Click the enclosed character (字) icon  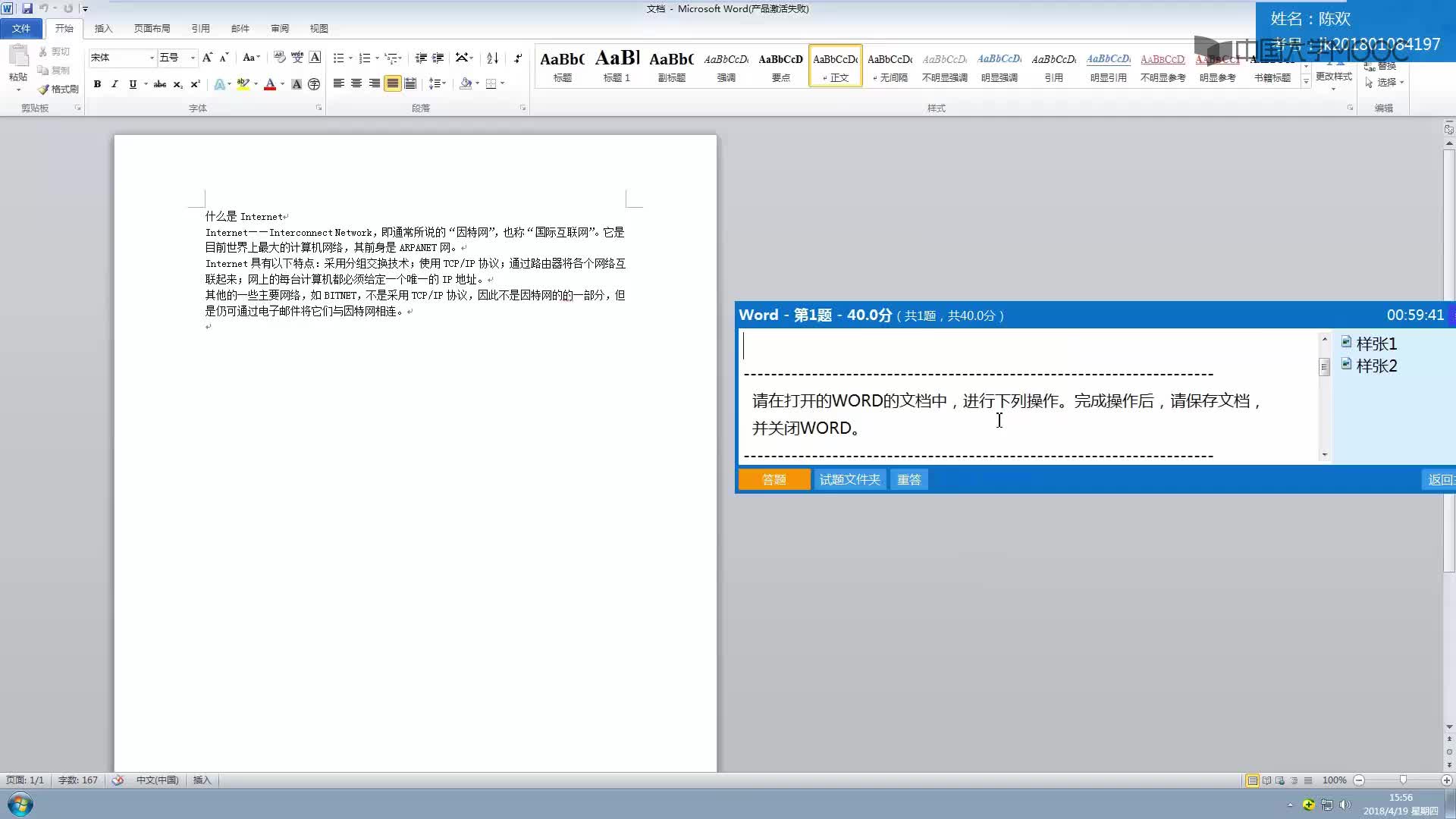click(314, 84)
